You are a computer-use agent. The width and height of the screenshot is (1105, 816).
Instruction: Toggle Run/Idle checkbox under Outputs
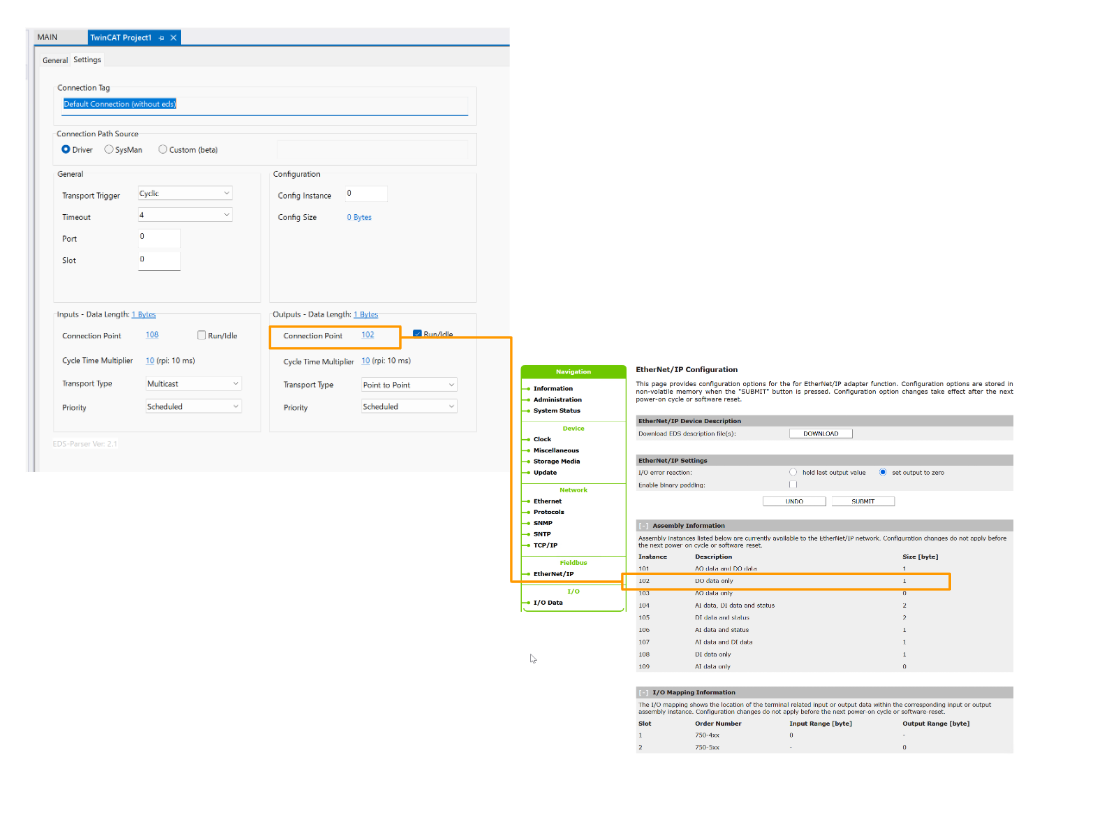pos(418,334)
